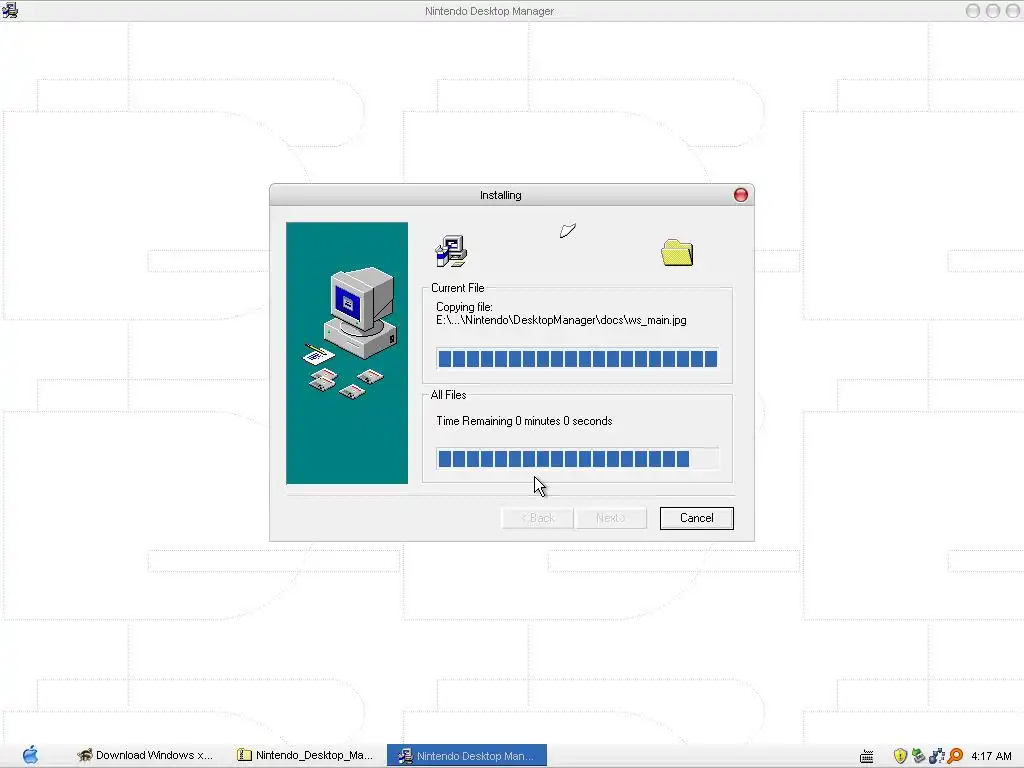This screenshot has height=768, width=1024.
Task: Close the Installing dialog with the red button
Action: (x=741, y=195)
